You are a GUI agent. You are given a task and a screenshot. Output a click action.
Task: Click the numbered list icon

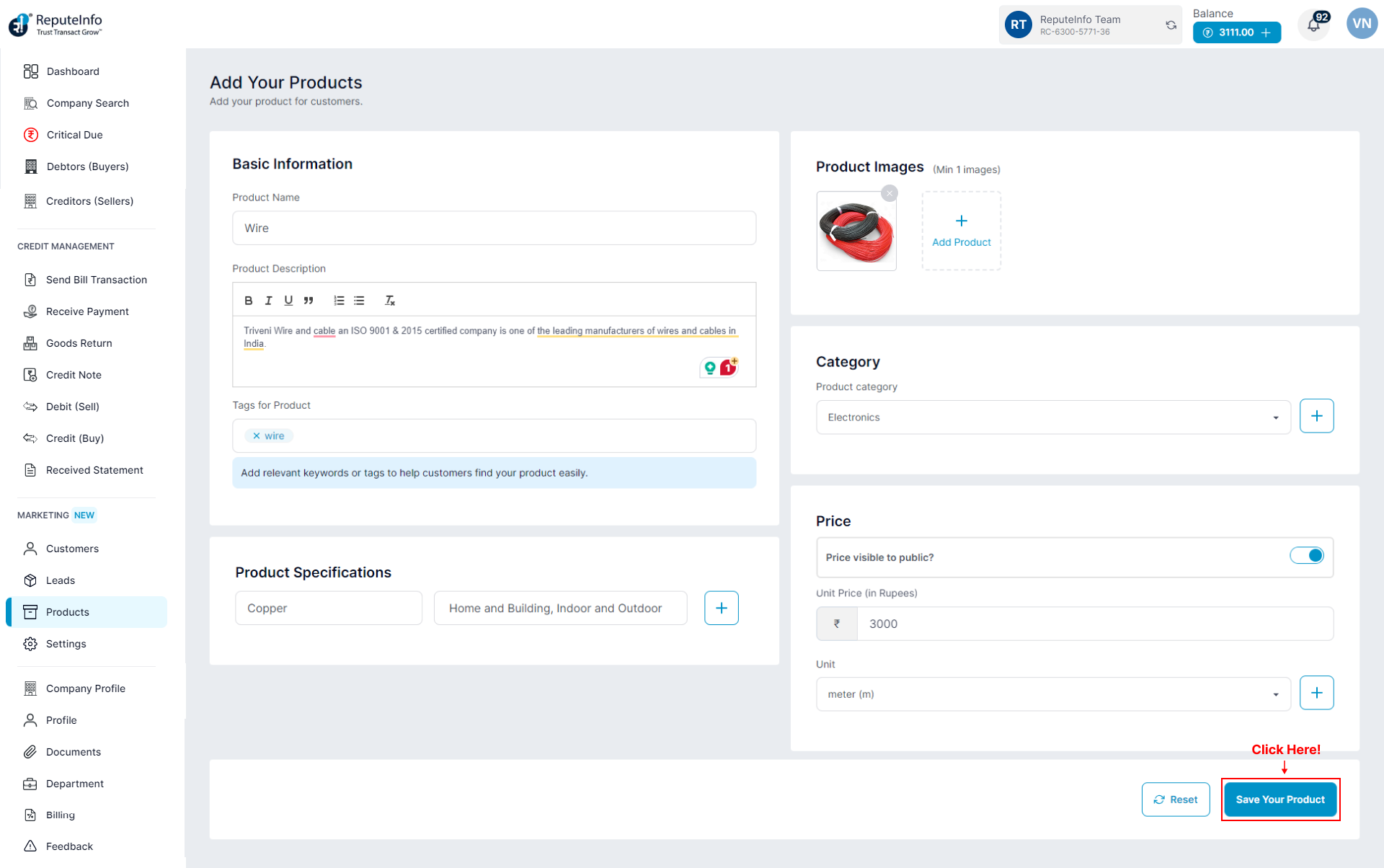click(x=339, y=301)
